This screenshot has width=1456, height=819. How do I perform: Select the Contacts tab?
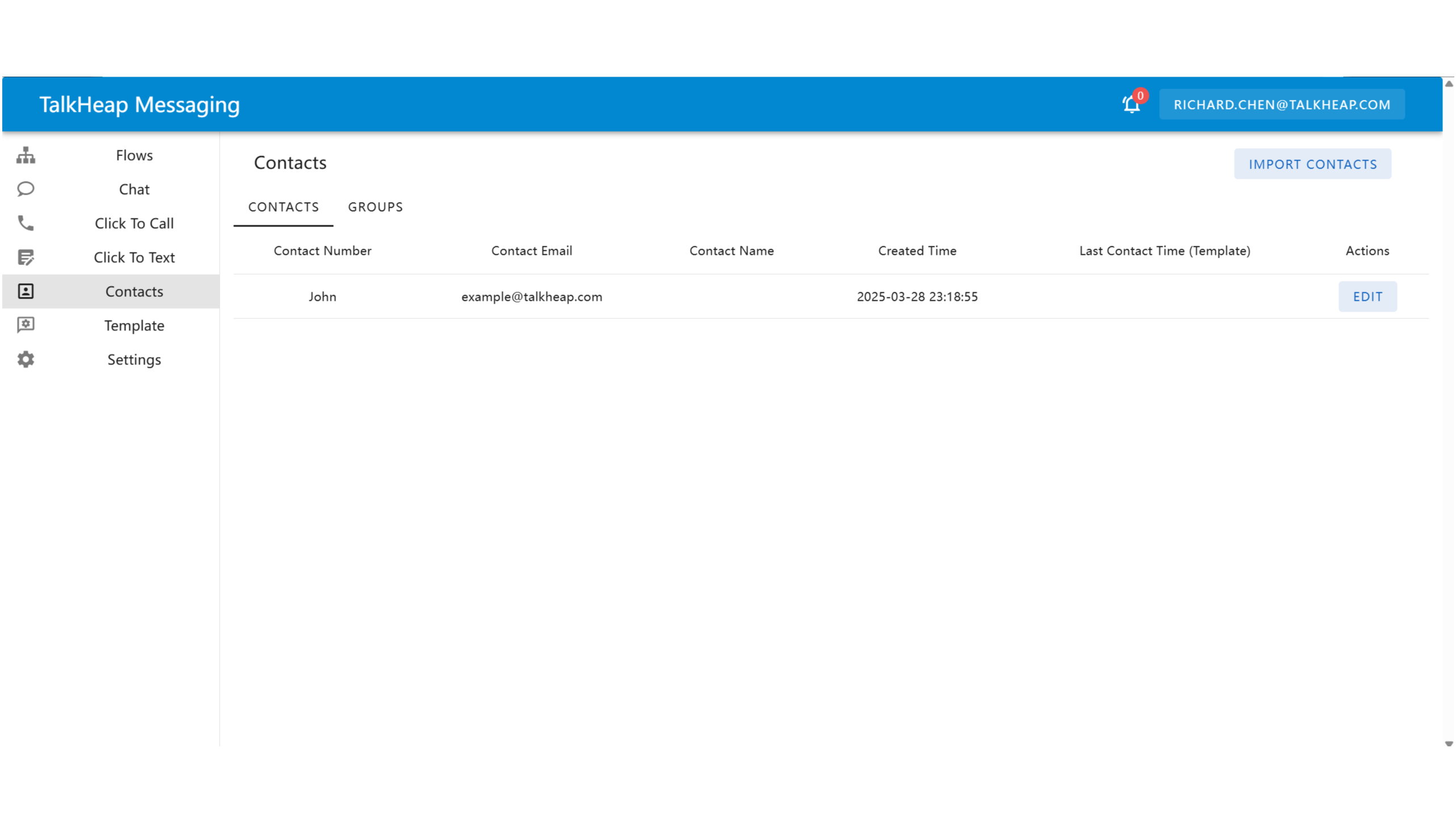coord(283,207)
